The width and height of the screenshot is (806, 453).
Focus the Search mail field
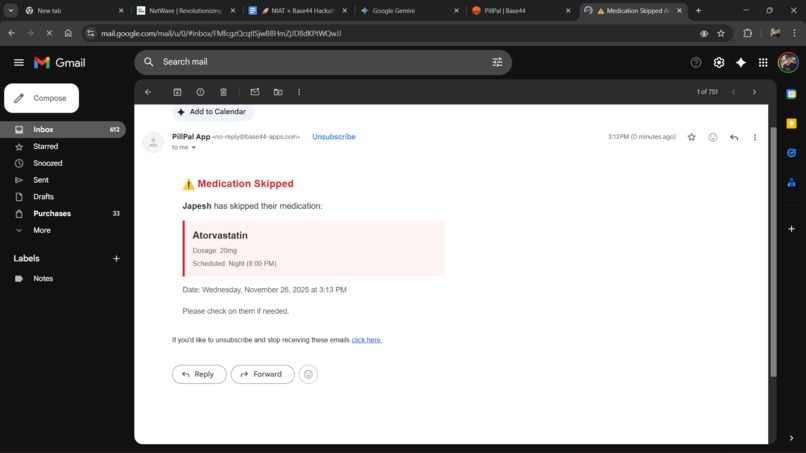click(x=323, y=62)
